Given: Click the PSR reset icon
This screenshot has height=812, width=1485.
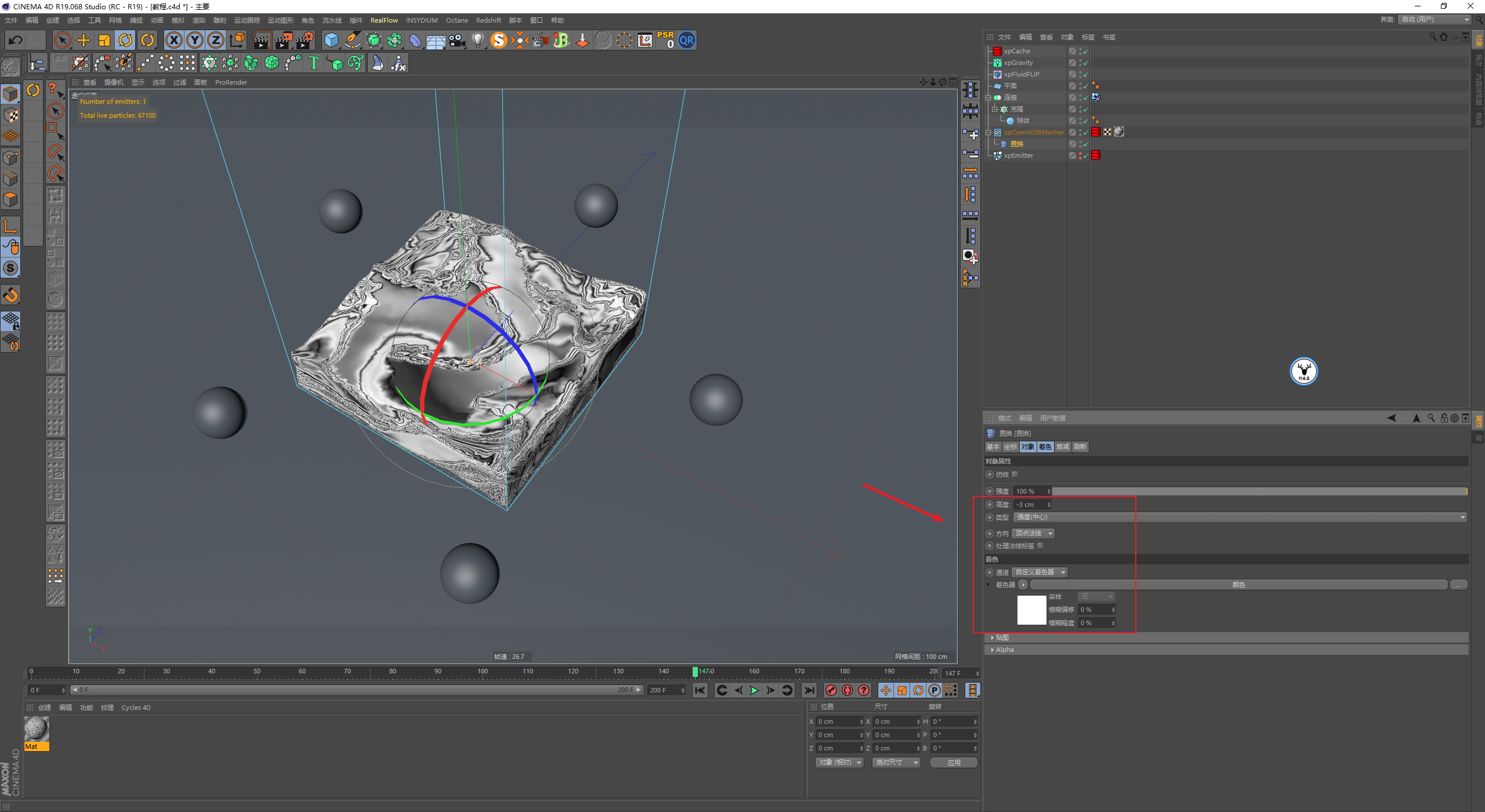Looking at the screenshot, I should pyautogui.click(x=665, y=40).
